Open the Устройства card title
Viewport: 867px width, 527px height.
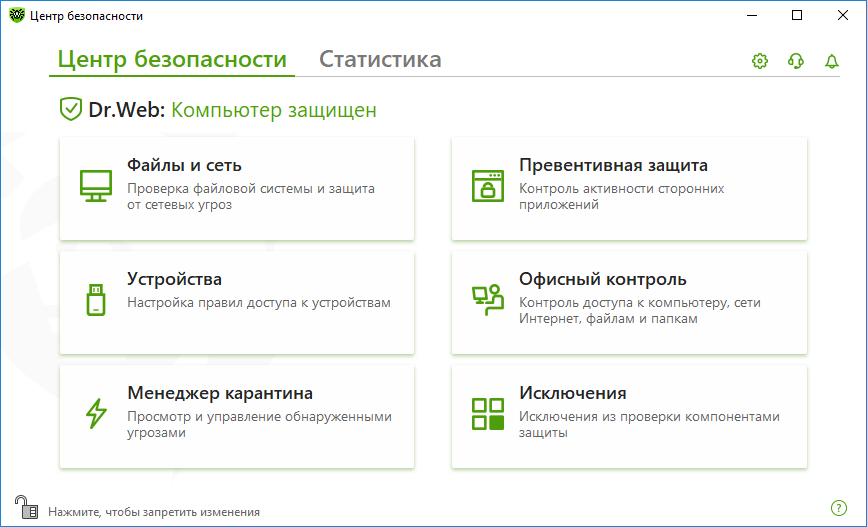tap(174, 279)
